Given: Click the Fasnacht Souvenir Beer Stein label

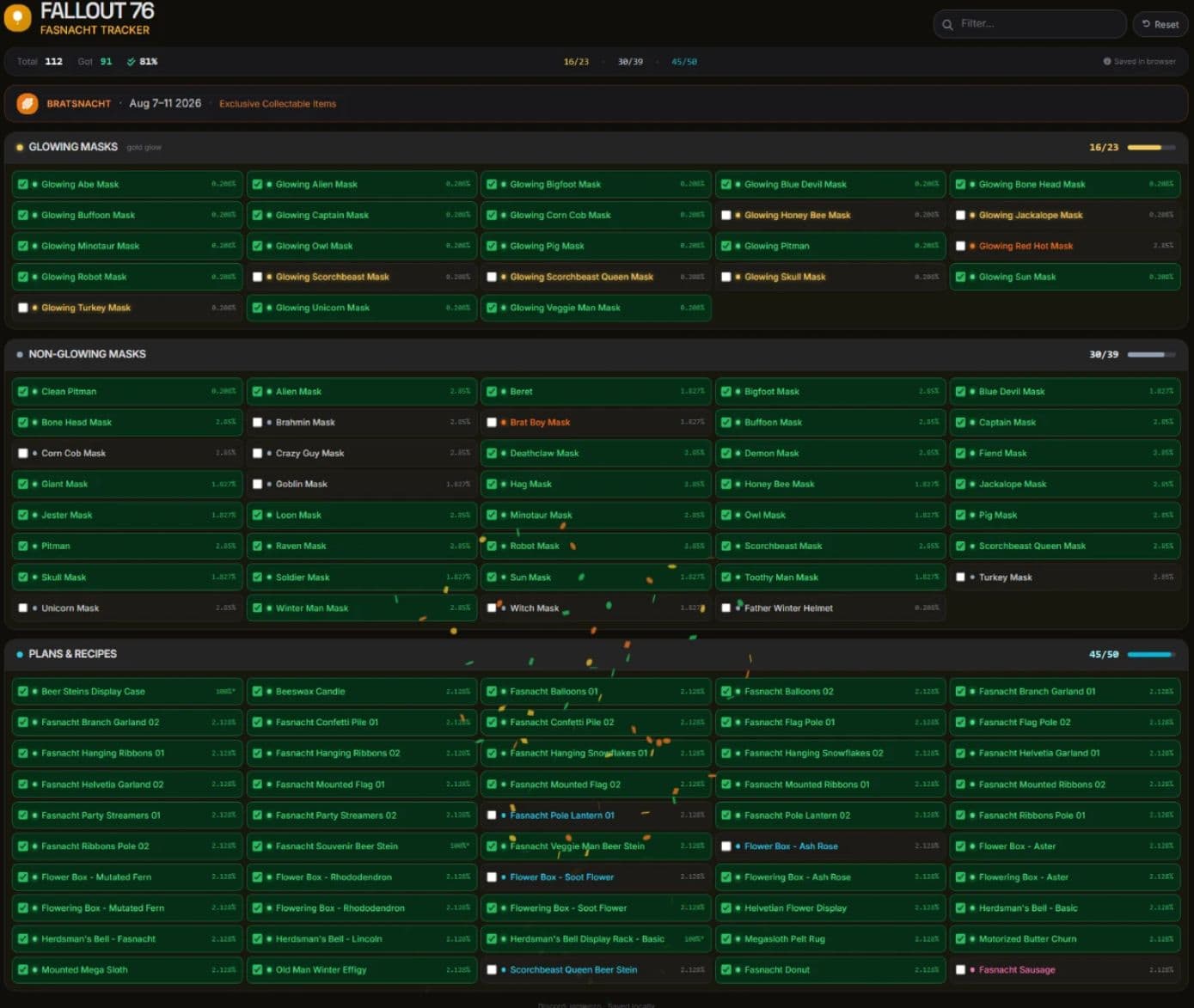Looking at the screenshot, I should click(336, 846).
